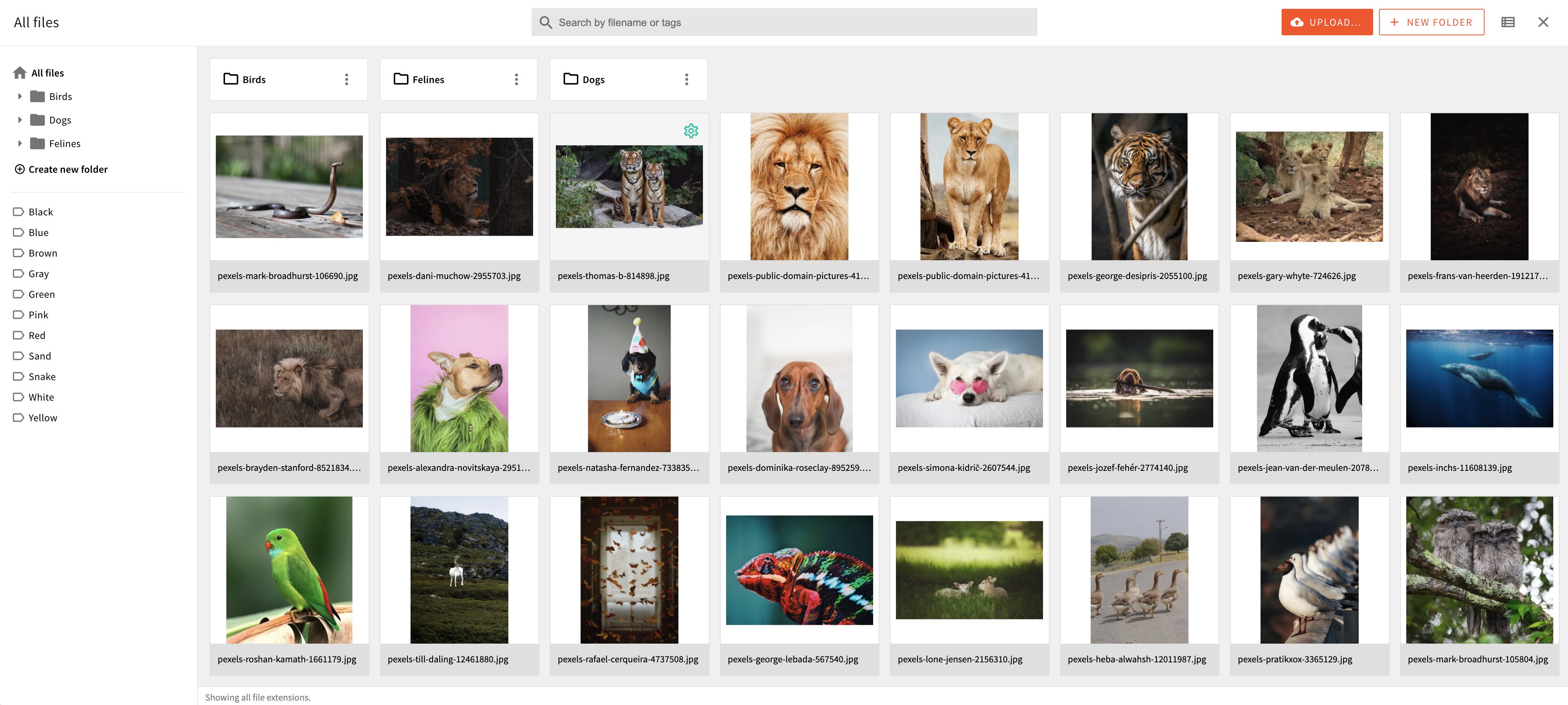The width and height of the screenshot is (1568, 705).
Task: Open the three-dot menu on Dogs card
Action: coord(686,79)
